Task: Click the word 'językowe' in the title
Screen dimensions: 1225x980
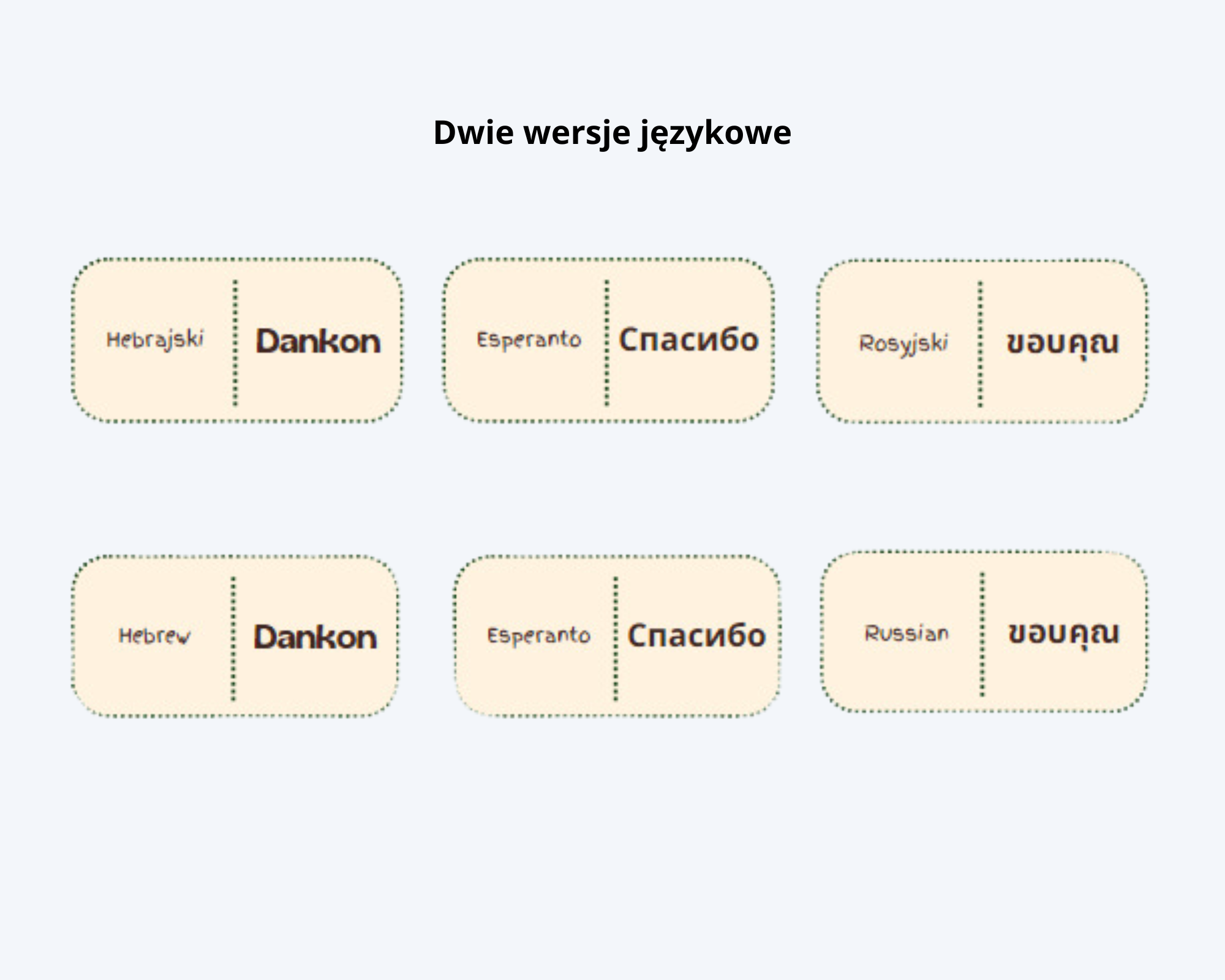Action: click(x=715, y=134)
